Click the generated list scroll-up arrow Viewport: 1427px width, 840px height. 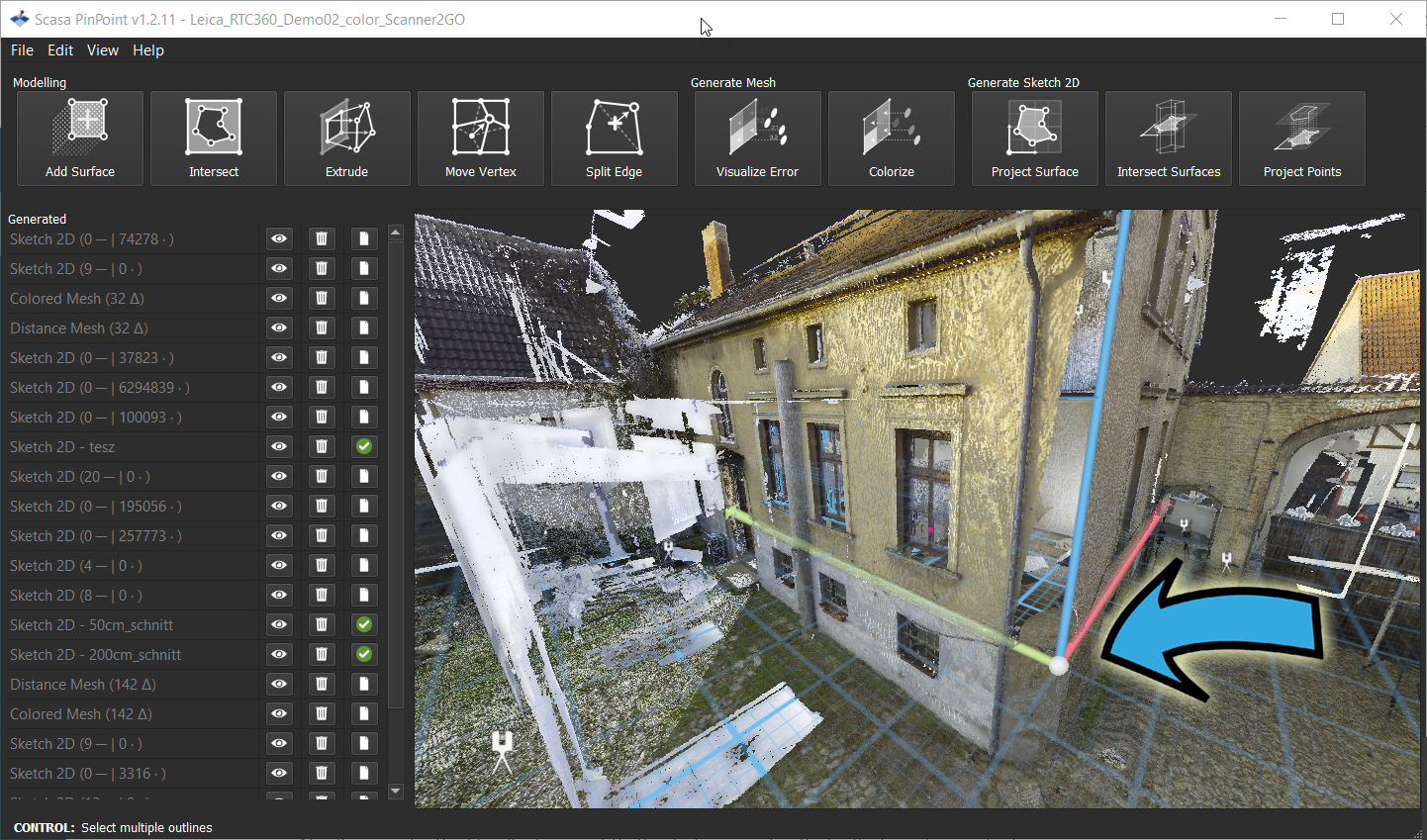tap(396, 233)
